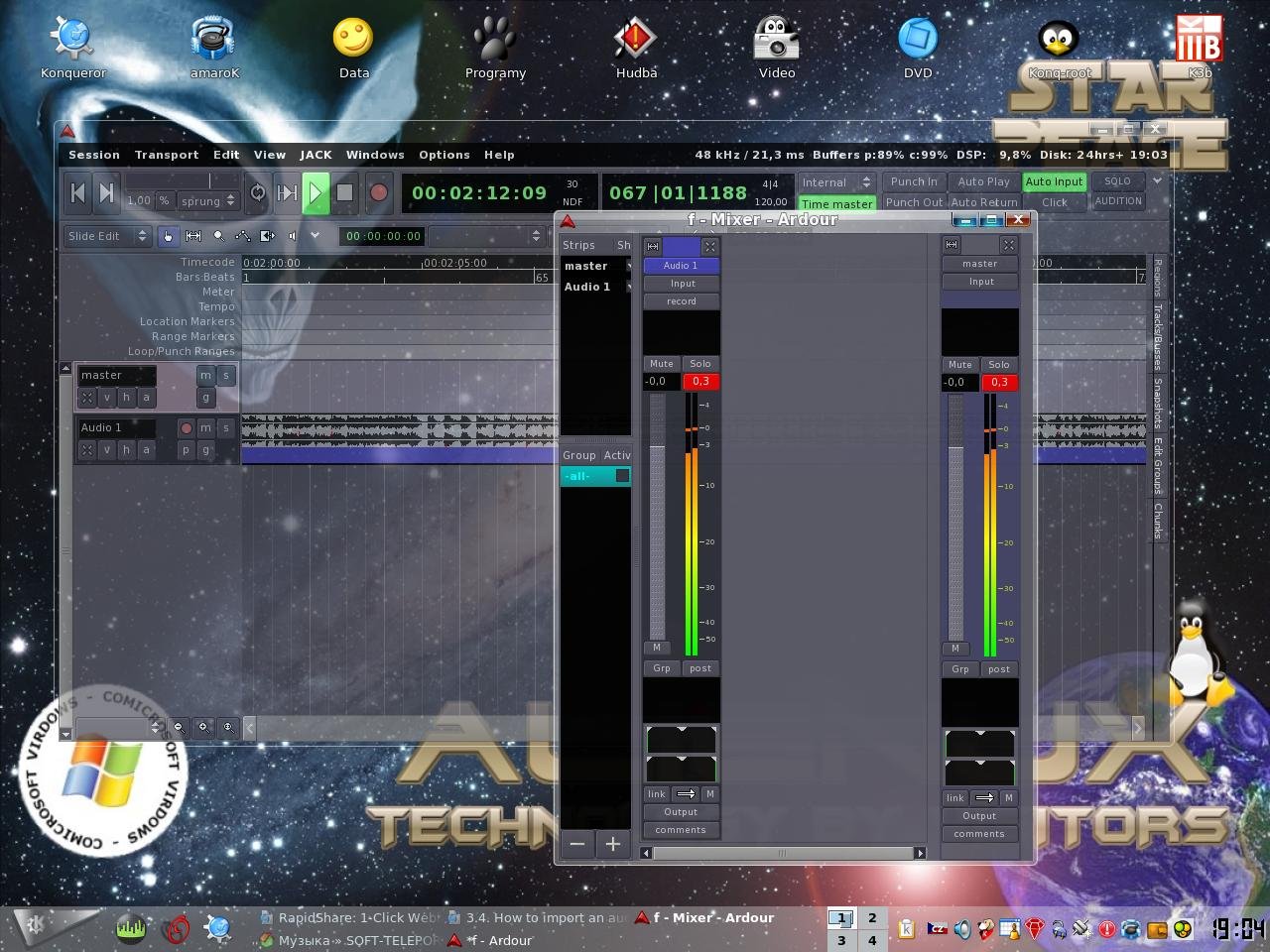Toggle master strip width in mixer

pos(952,245)
